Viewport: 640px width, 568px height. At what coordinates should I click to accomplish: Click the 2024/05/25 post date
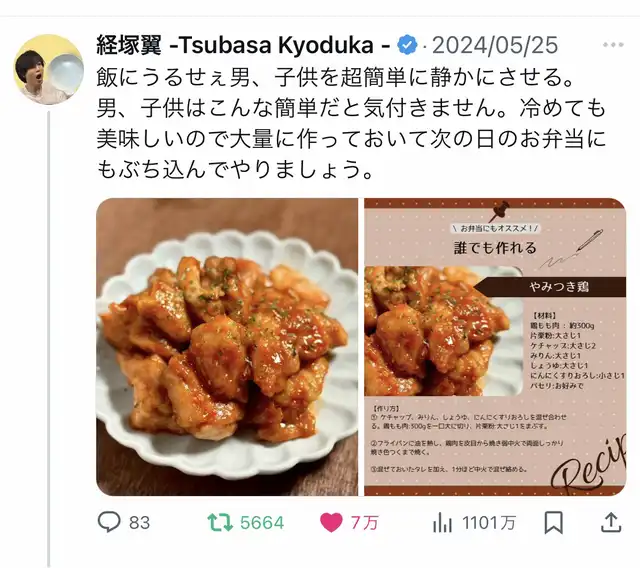pos(495,45)
